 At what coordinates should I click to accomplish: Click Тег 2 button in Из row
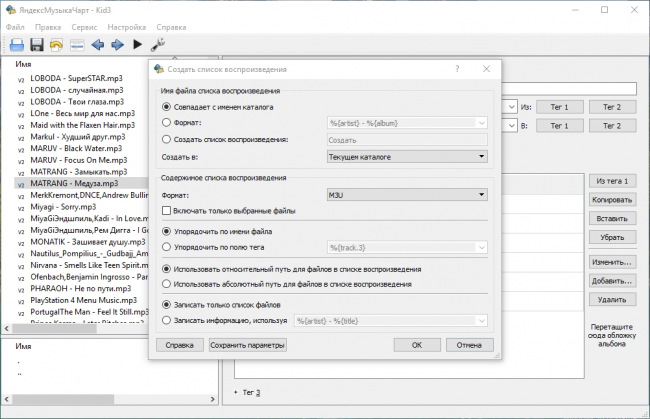[612, 107]
